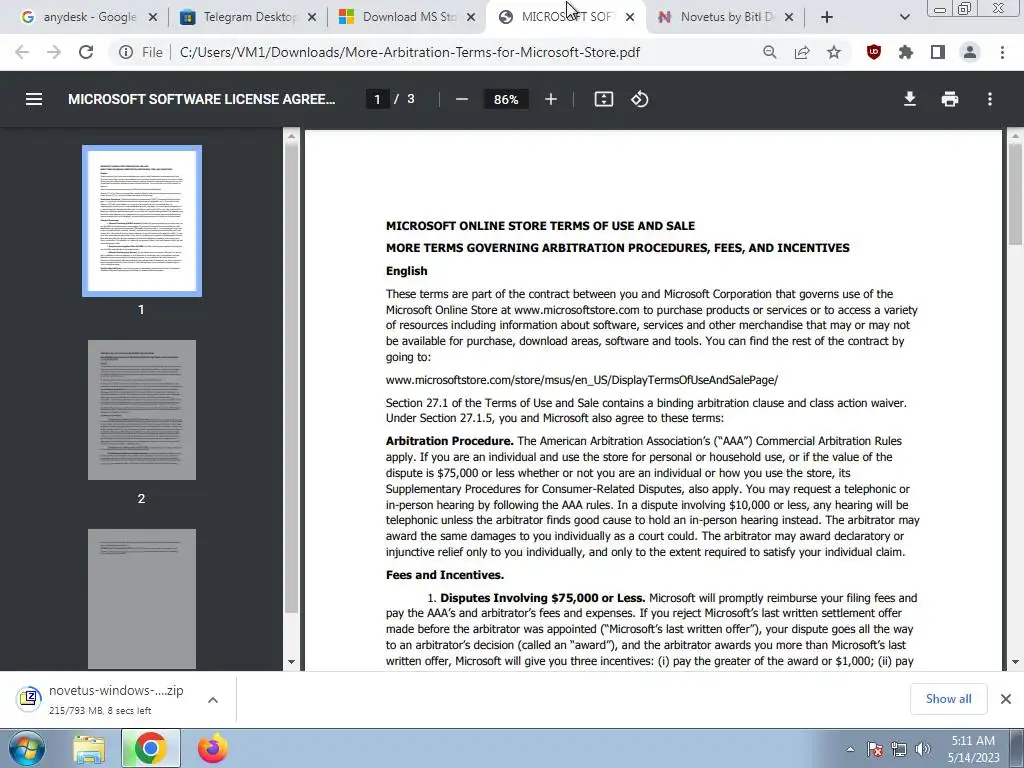Viewport: 1024px width, 768px height.
Task: Toggle the Chrome side panel
Action: (x=938, y=52)
